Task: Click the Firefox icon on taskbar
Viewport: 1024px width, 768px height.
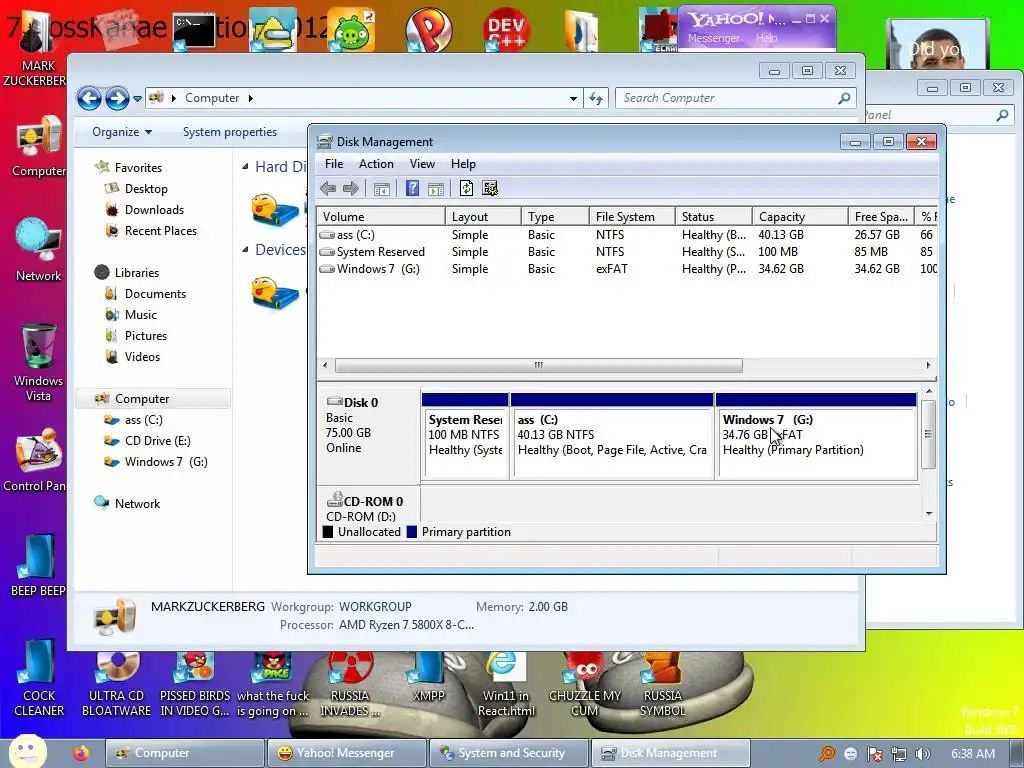Action: [81, 754]
